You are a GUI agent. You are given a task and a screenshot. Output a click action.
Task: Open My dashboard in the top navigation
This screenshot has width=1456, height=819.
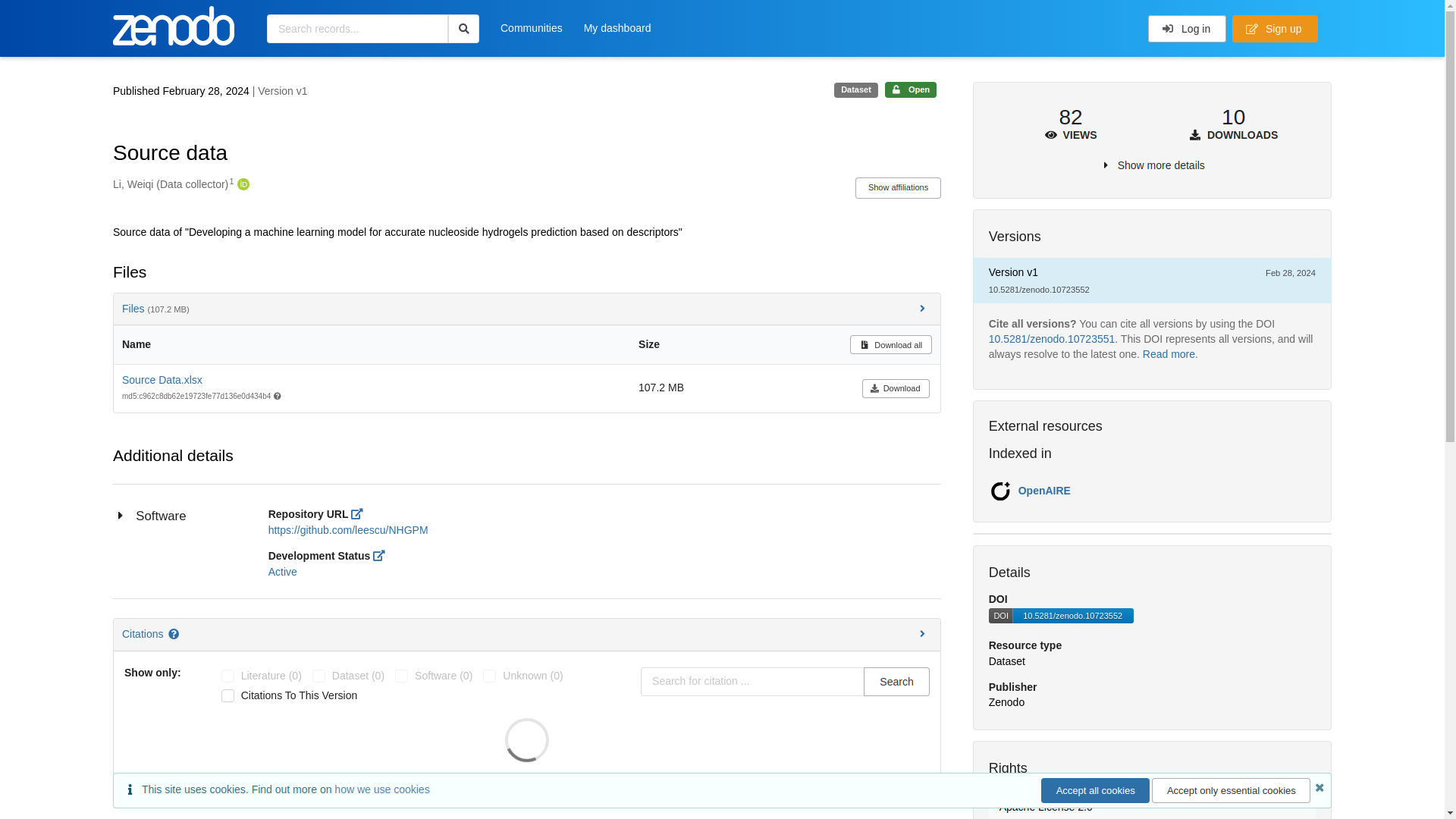coord(617,28)
